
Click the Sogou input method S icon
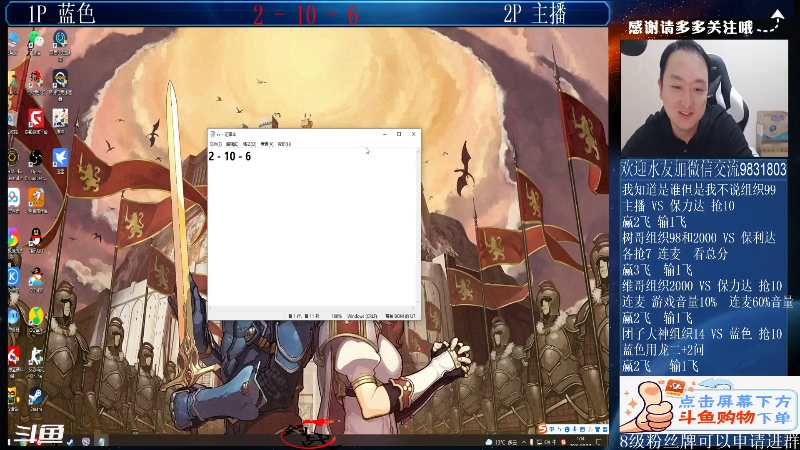pyautogui.click(x=542, y=429)
